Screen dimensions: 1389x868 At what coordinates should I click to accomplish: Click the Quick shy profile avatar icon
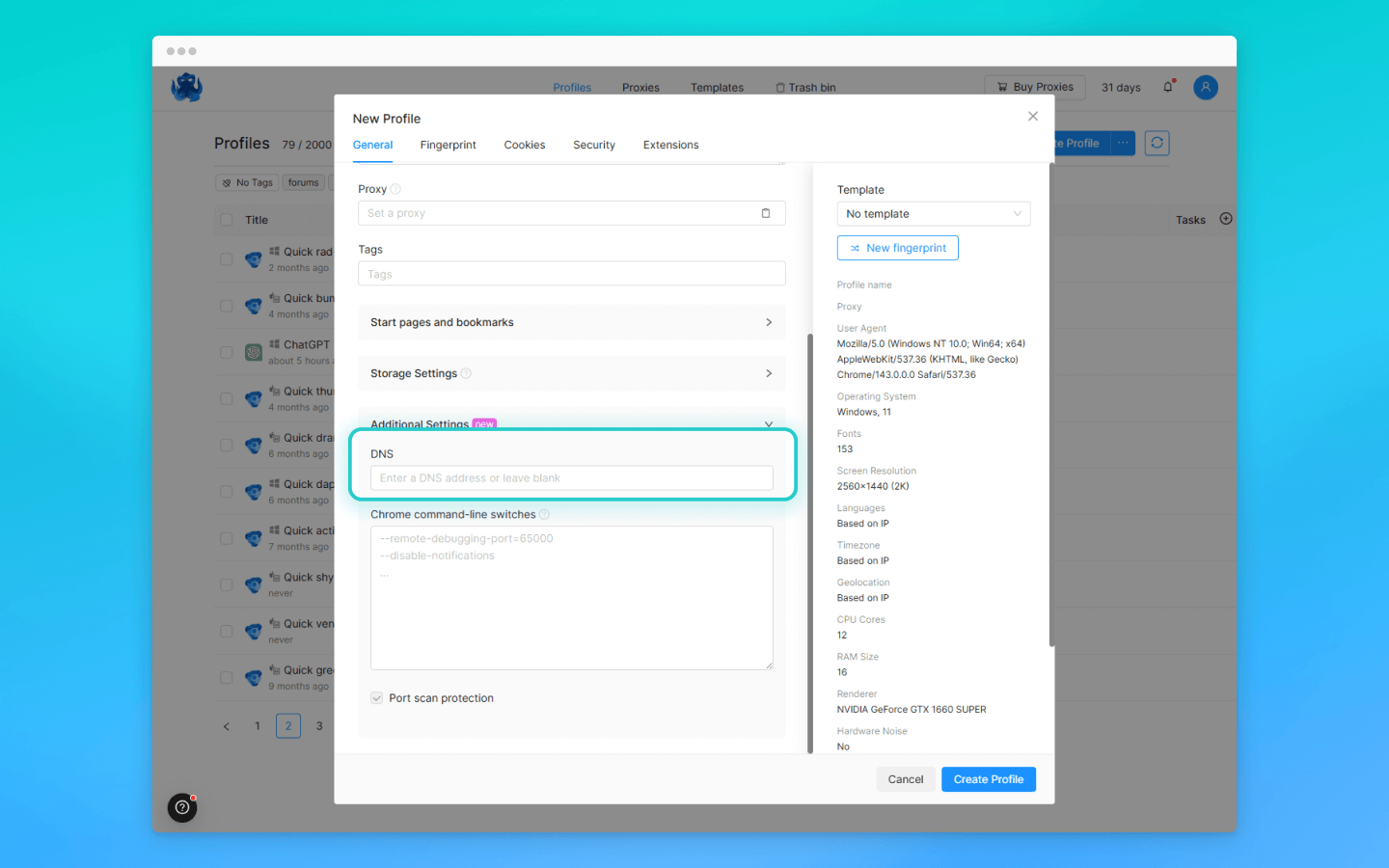254,584
